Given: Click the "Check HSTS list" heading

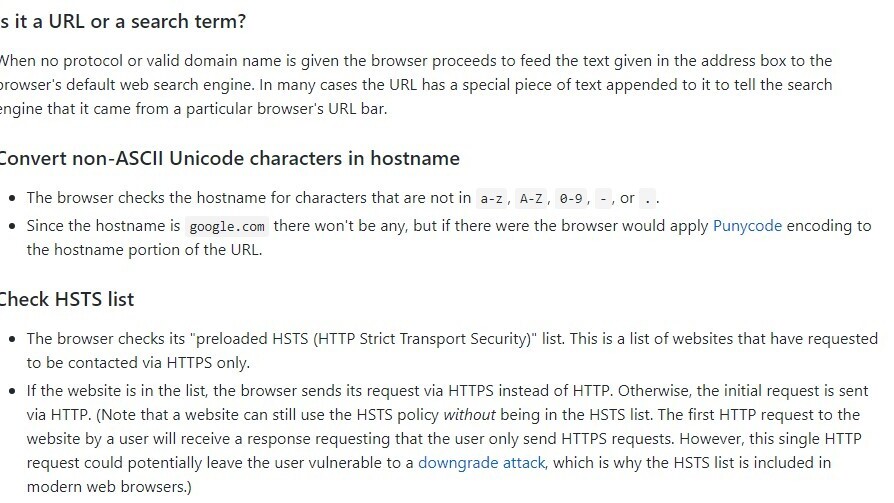Looking at the screenshot, I should pos(66,299).
